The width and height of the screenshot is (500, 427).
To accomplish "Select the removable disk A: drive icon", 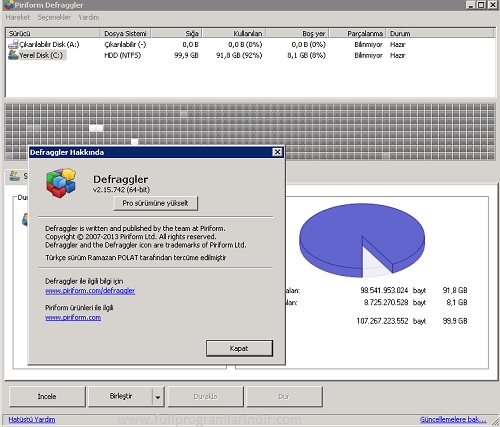I will 13,44.
